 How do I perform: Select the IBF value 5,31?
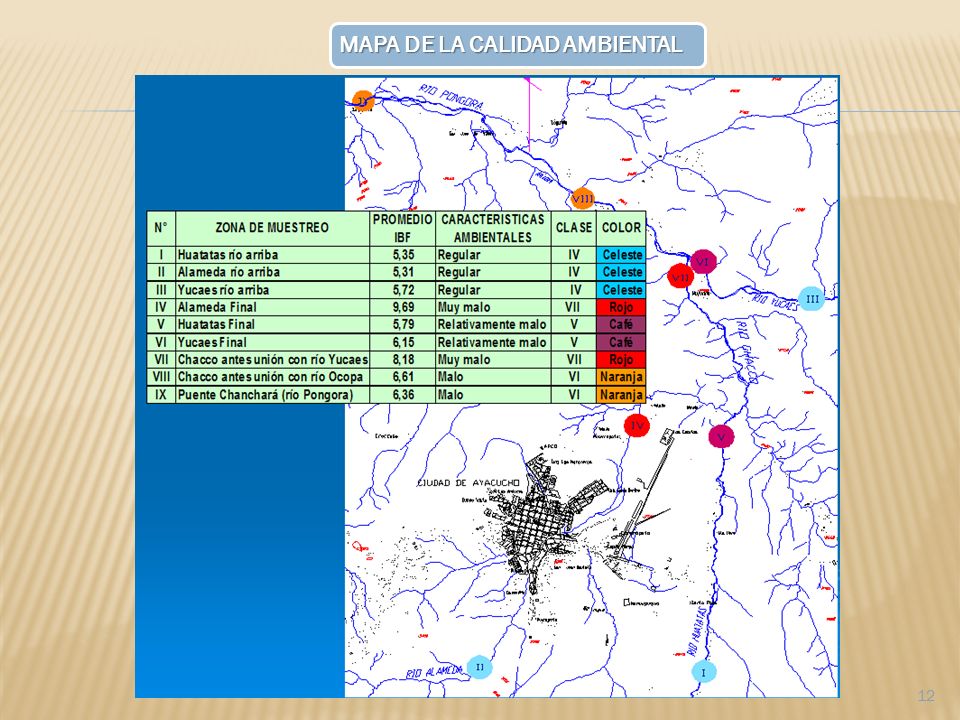pos(402,272)
